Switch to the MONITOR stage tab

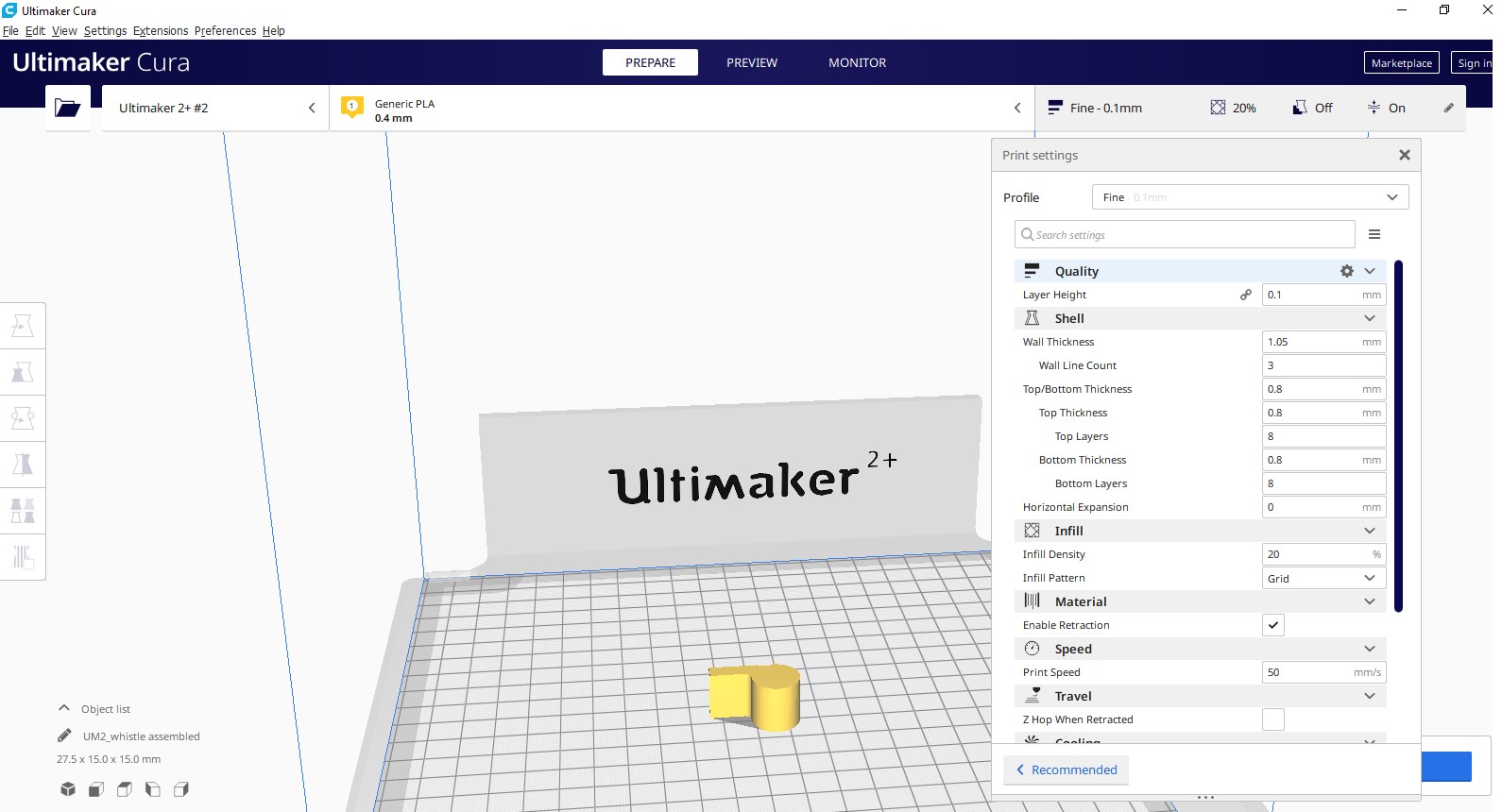[857, 62]
